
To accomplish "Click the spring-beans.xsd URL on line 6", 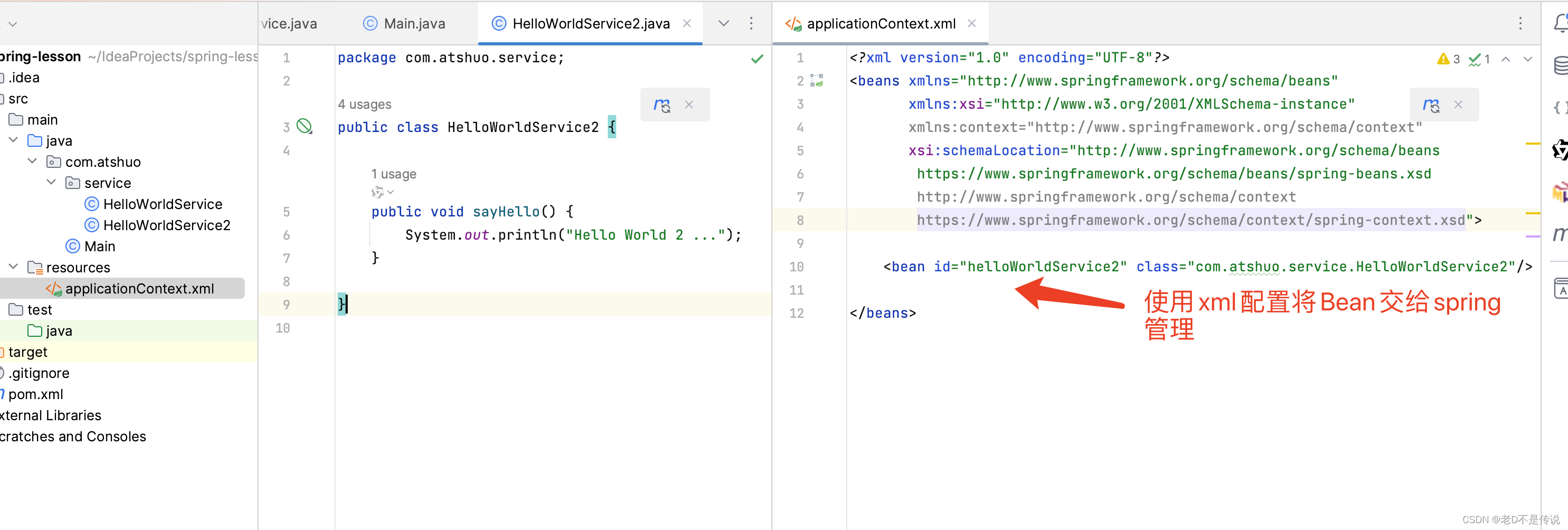I will pyautogui.click(x=1173, y=174).
